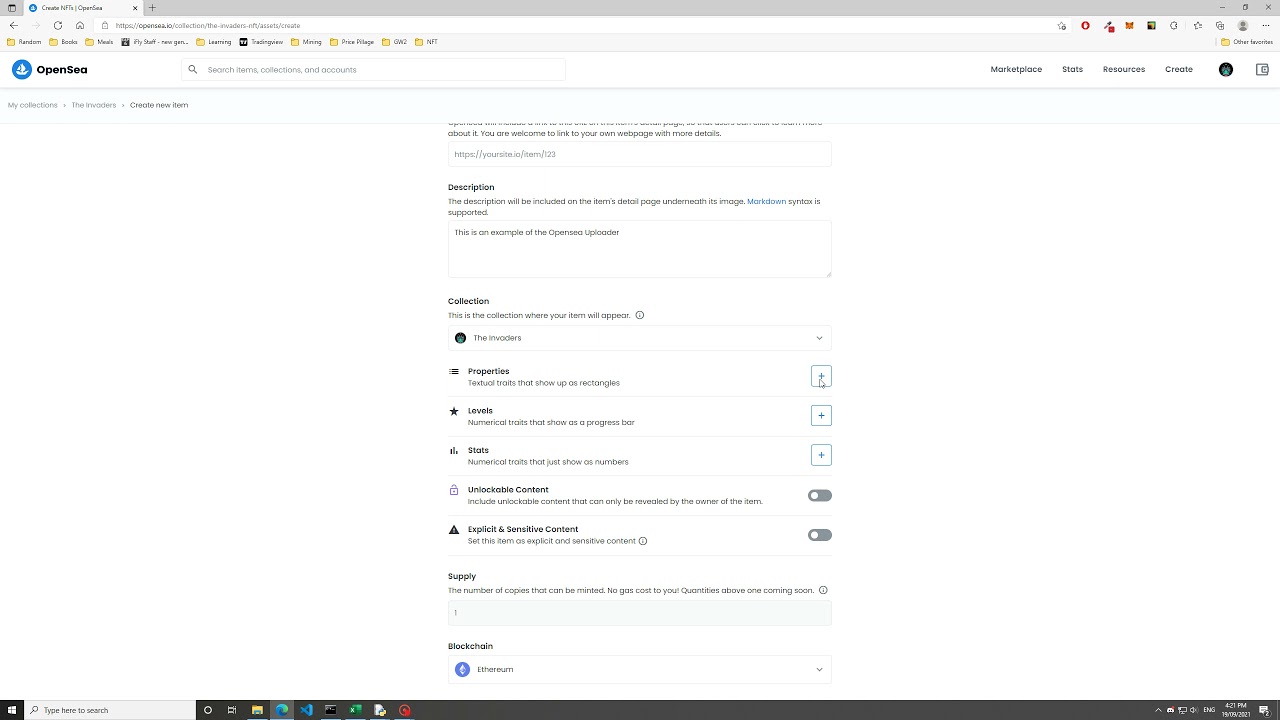Open the Stats menu in header
This screenshot has width=1280, height=720.
tap(1072, 69)
